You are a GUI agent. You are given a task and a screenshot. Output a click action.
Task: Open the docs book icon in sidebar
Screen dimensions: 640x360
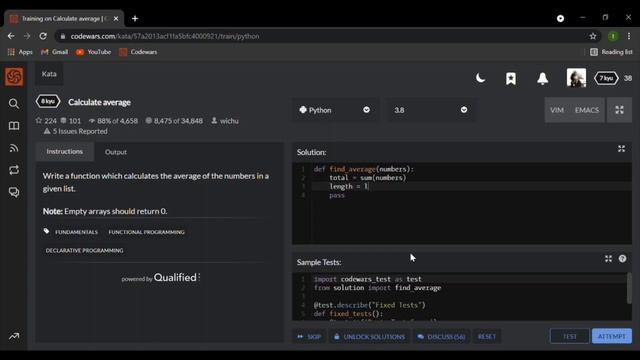14,126
